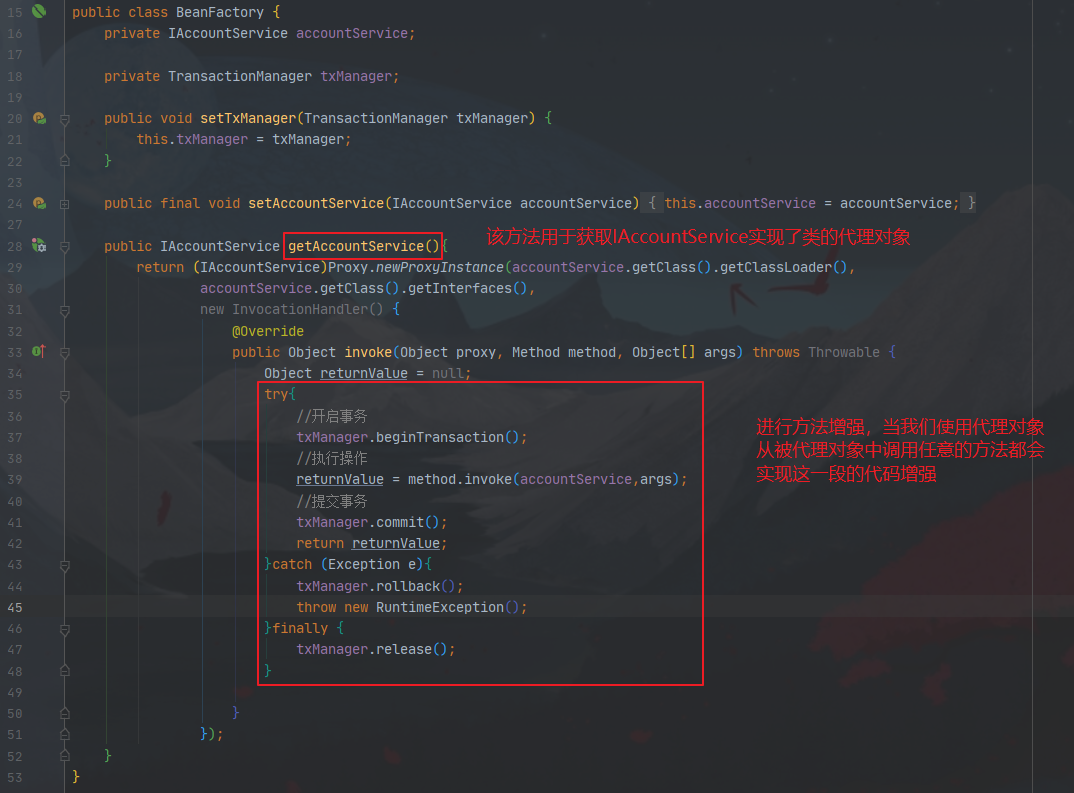This screenshot has height=793, width=1074.
Task: Click method.invoke call on line 39
Action: coord(459,479)
